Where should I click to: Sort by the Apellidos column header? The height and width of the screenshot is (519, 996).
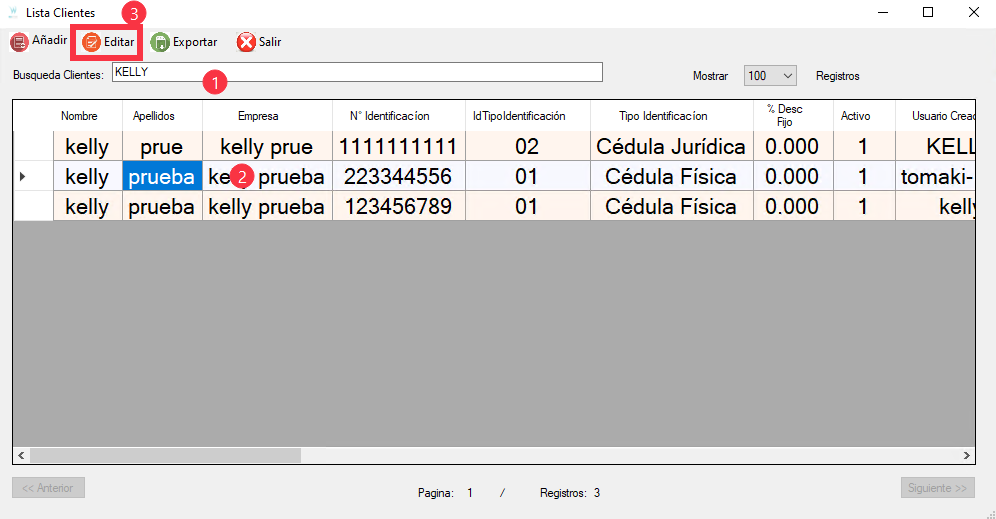pos(154,116)
